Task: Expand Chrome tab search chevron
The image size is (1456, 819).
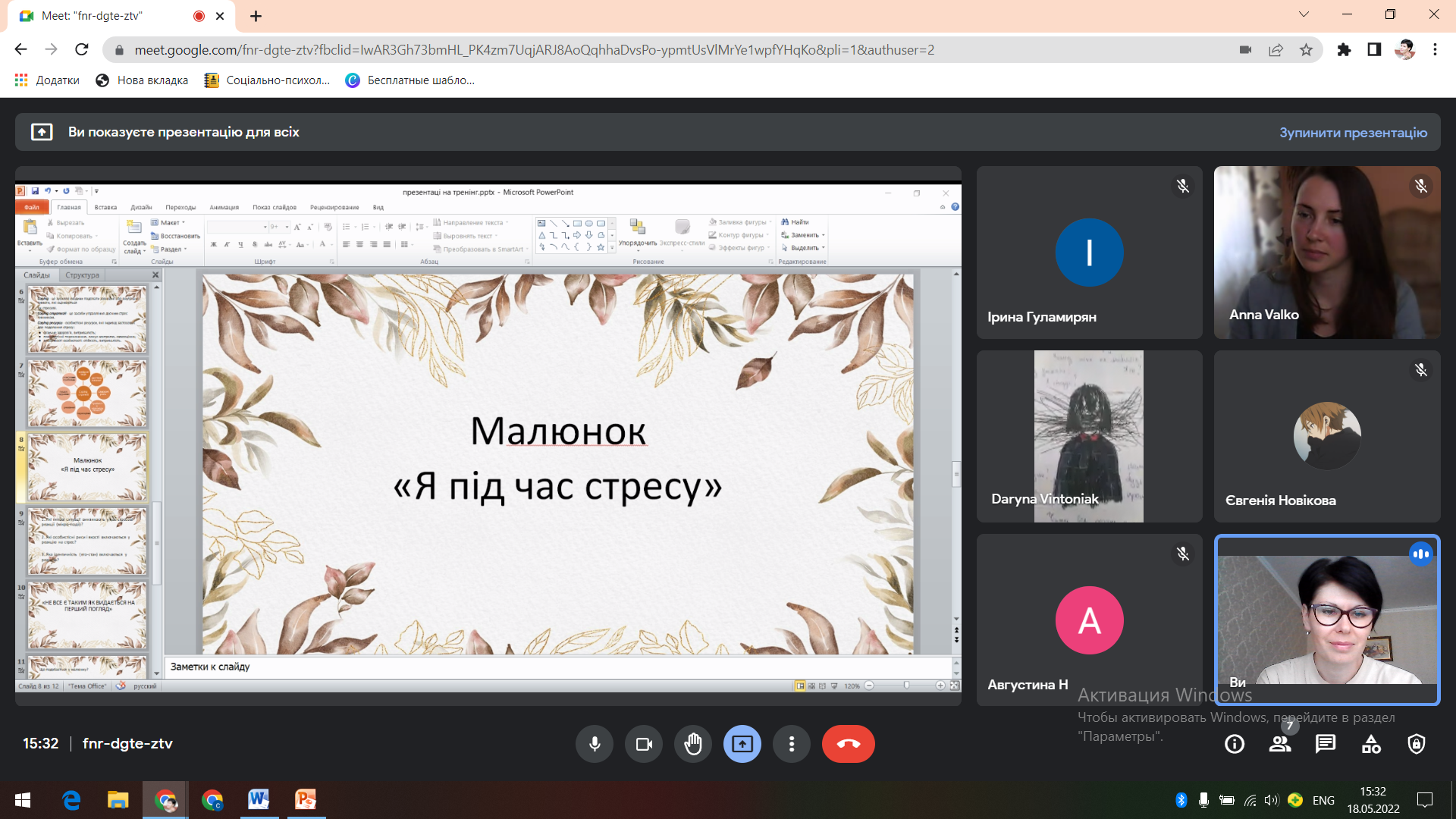Action: 1303,14
